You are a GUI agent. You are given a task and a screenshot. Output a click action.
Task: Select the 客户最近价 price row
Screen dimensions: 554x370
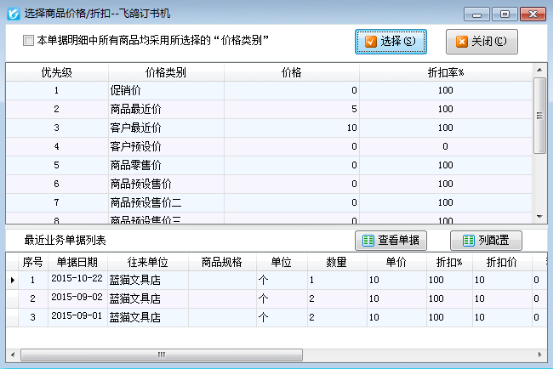pos(270,128)
